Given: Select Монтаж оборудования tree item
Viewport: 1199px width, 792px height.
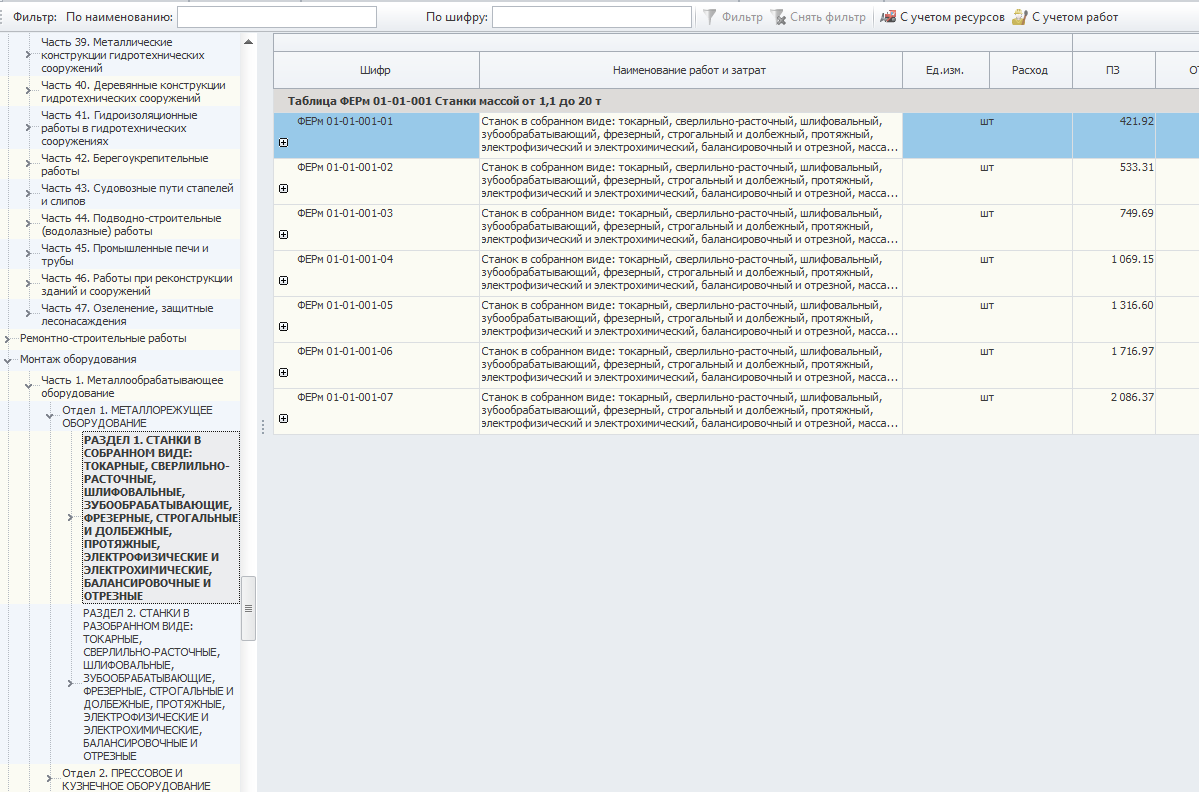Looking at the screenshot, I should point(78,359).
